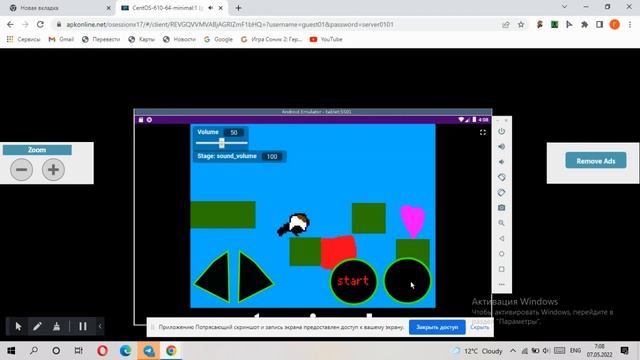Click 'Закрыть доступ' to stop sharing
Image resolution: width=640 pixels, height=360 pixels.
tap(437, 327)
